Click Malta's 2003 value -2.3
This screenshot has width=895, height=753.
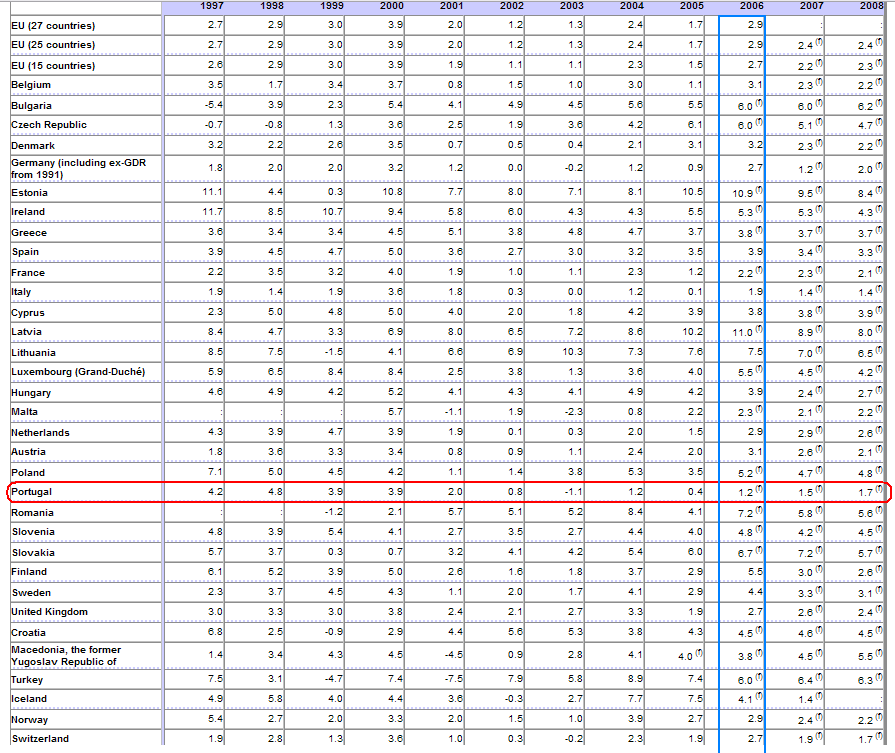[573, 412]
